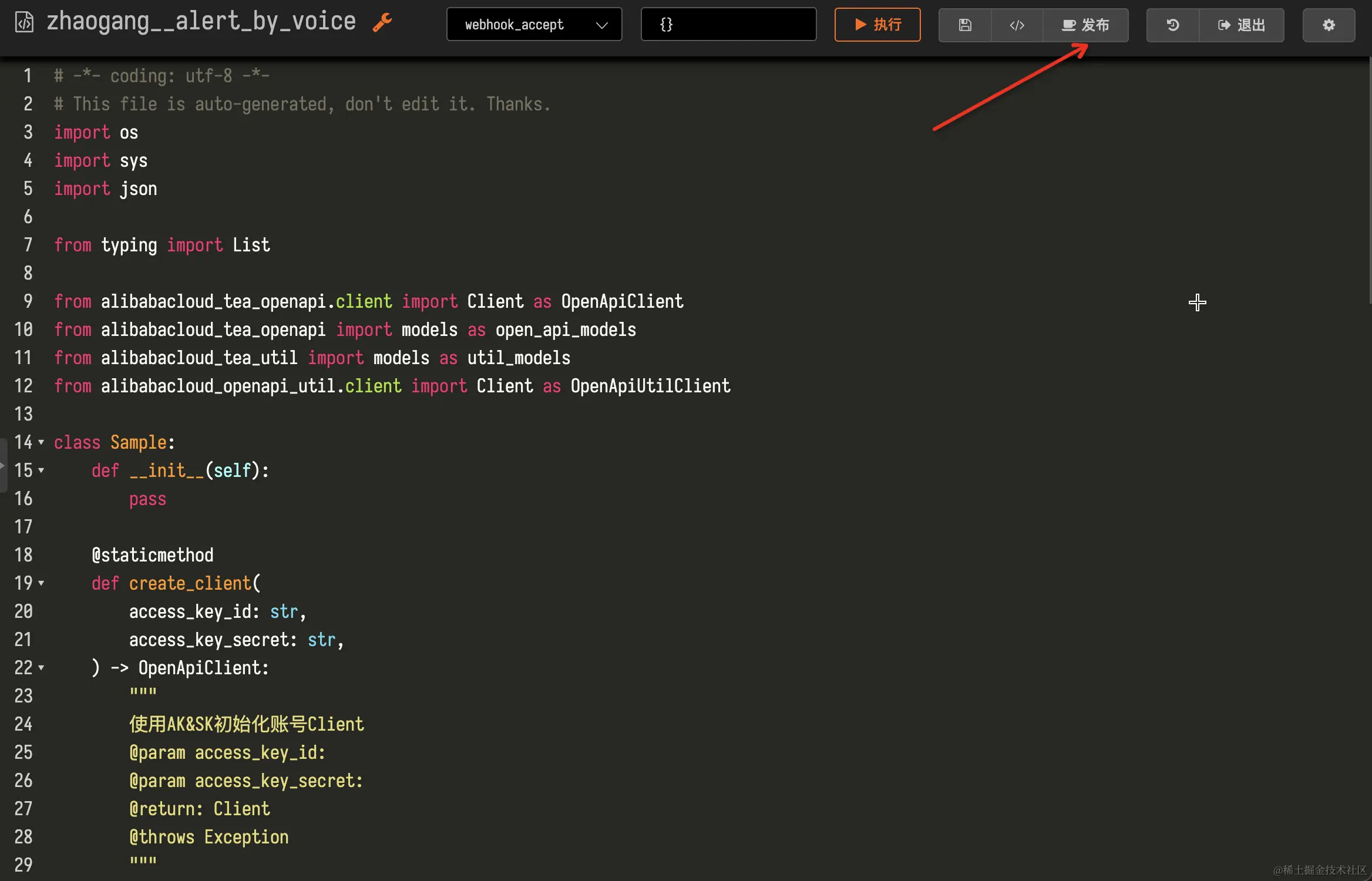The width and height of the screenshot is (1372, 881).
Task: Click the JSON braces parameter input field
Action: tap(728, 25)
